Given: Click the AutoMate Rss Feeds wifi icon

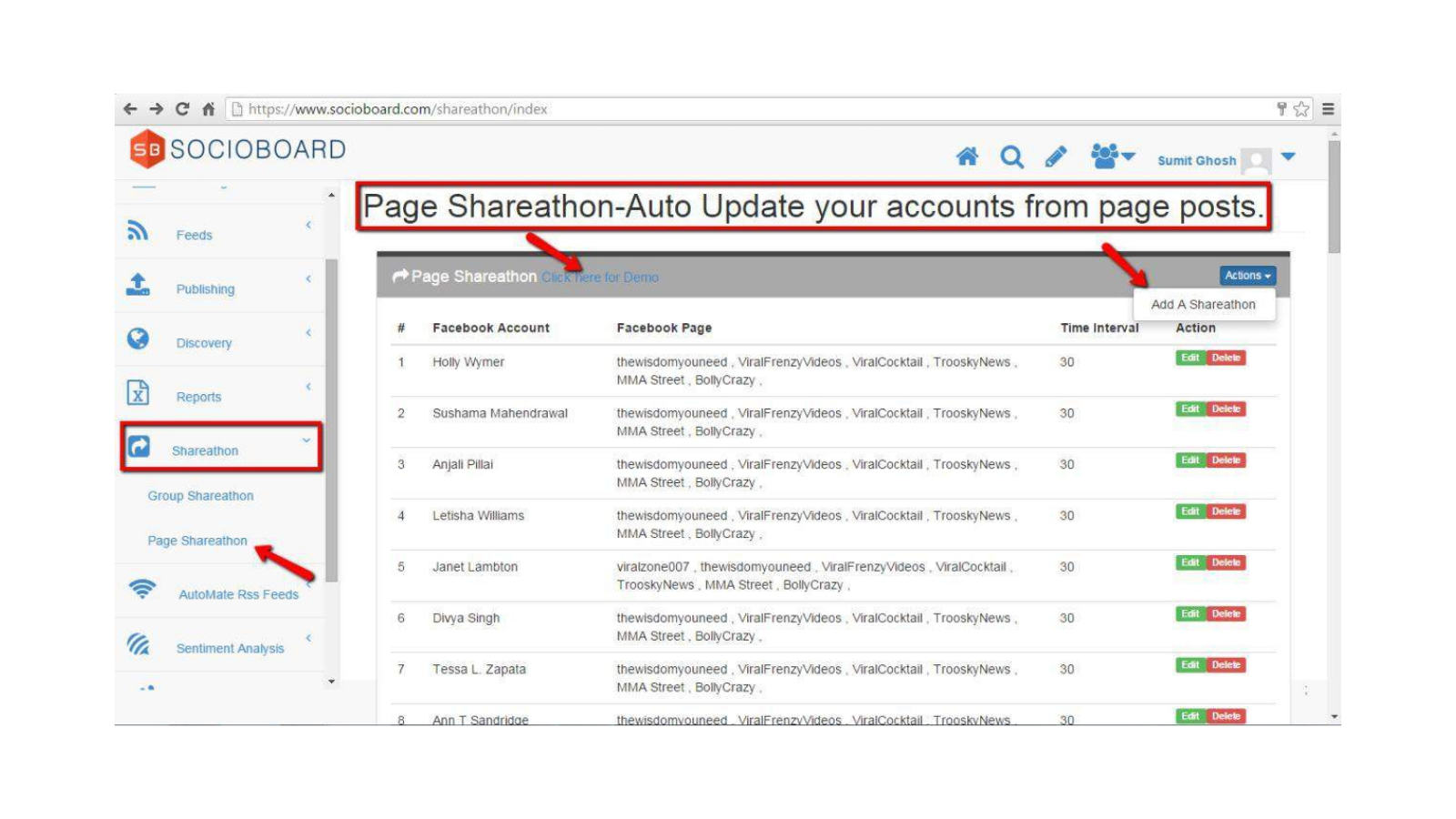Looking at the screenshot, I should pyautogui.click(x=142, y=589).
